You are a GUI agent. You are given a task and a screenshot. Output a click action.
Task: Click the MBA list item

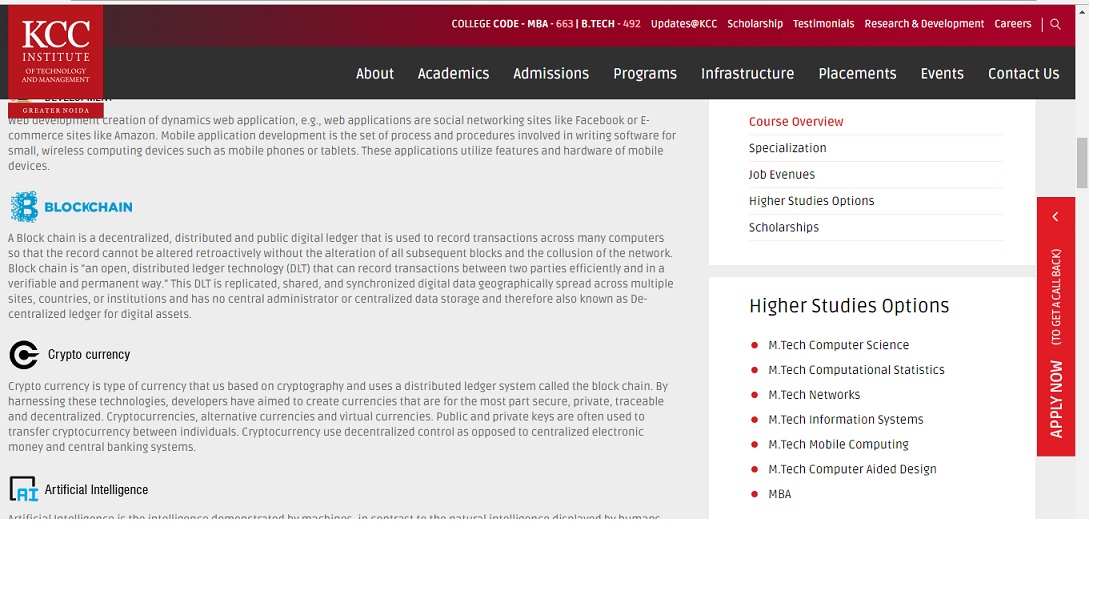click(x=779, y=494)
